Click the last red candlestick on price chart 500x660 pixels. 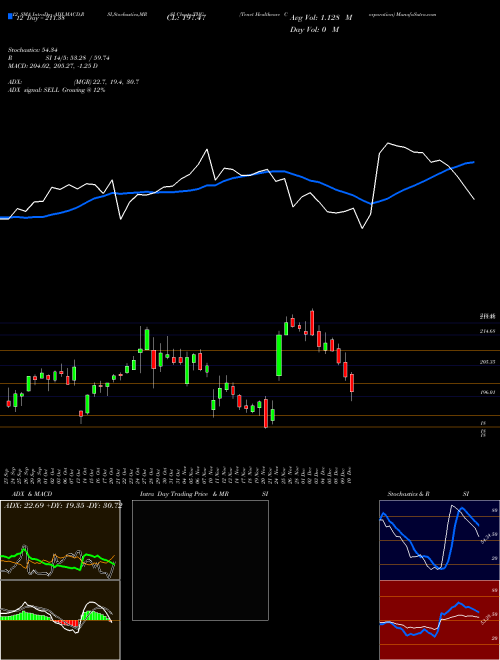pos(352,383)
